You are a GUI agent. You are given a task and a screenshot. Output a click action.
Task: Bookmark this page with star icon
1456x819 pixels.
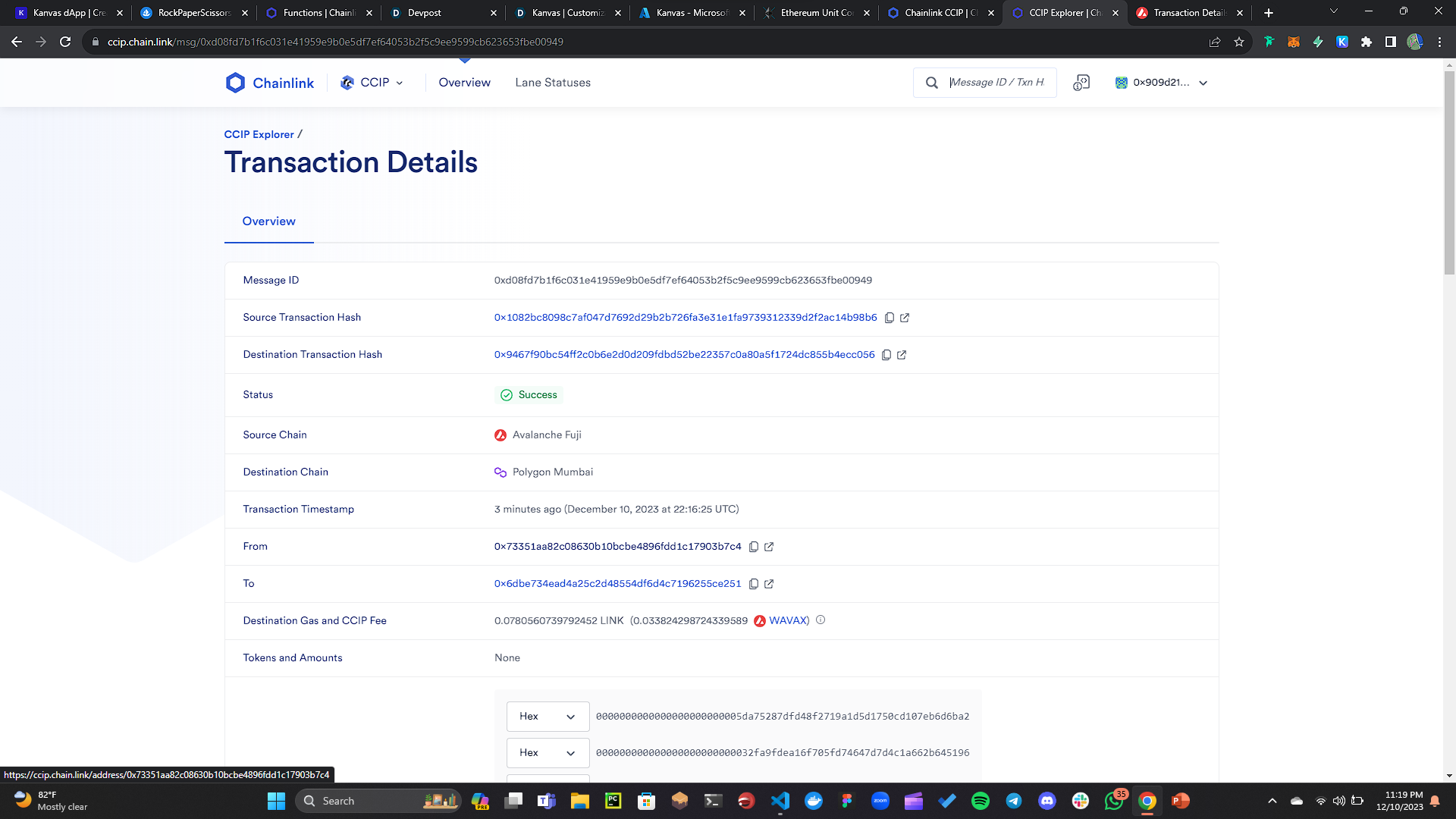pos(1239,42)
